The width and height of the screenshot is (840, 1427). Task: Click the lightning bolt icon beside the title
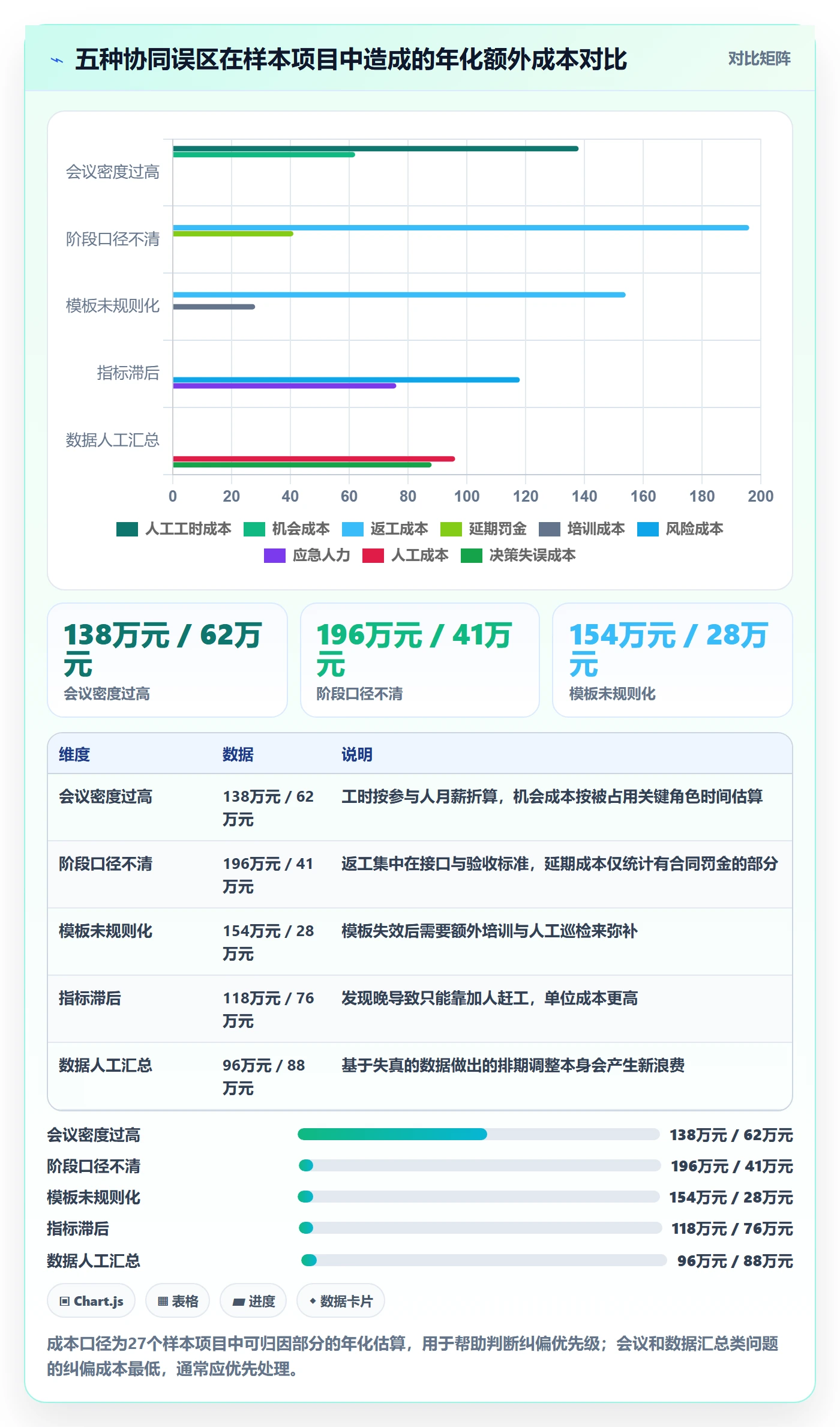point(57,60)
